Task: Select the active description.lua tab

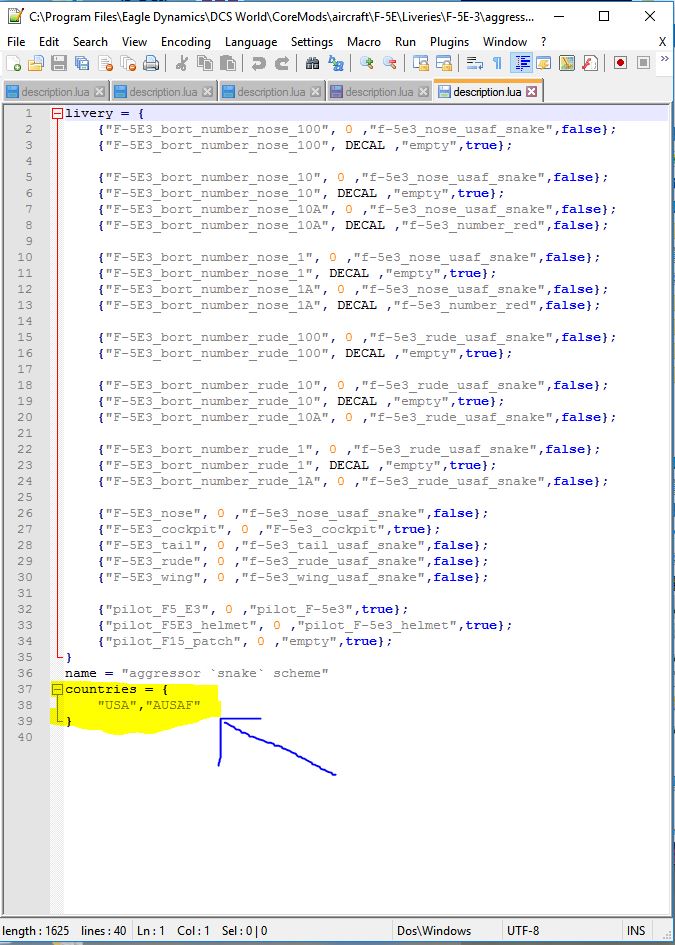Action: point(487,92)
